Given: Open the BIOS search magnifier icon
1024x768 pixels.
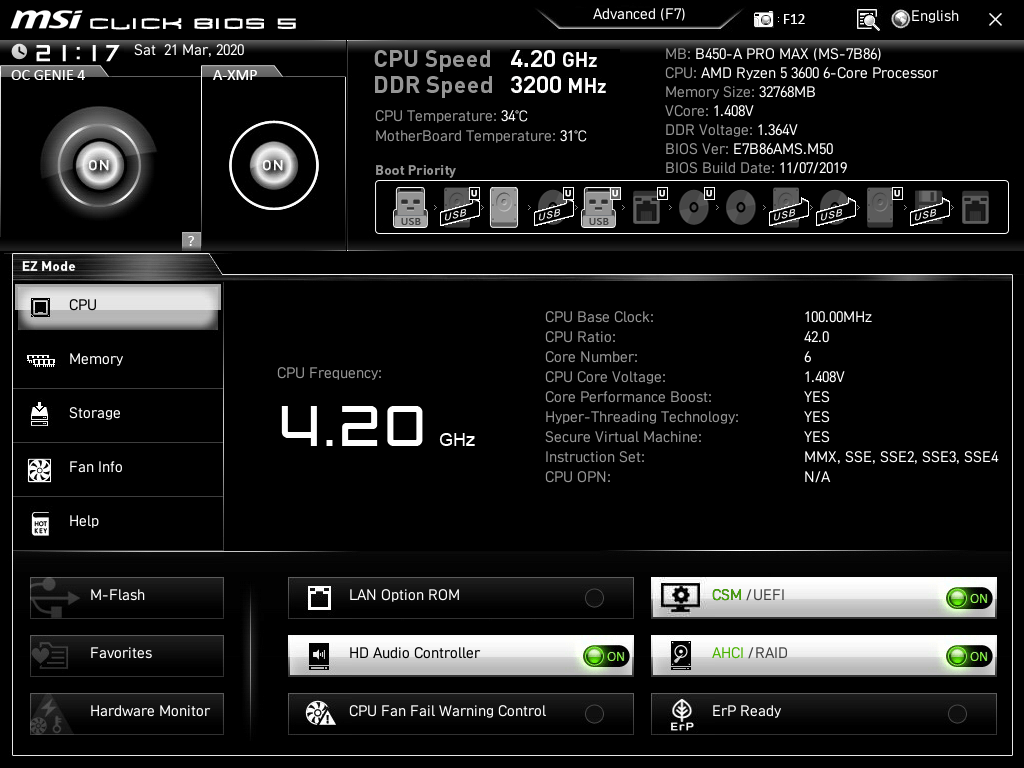Looking at the screenshot, I should coord(867,20).
